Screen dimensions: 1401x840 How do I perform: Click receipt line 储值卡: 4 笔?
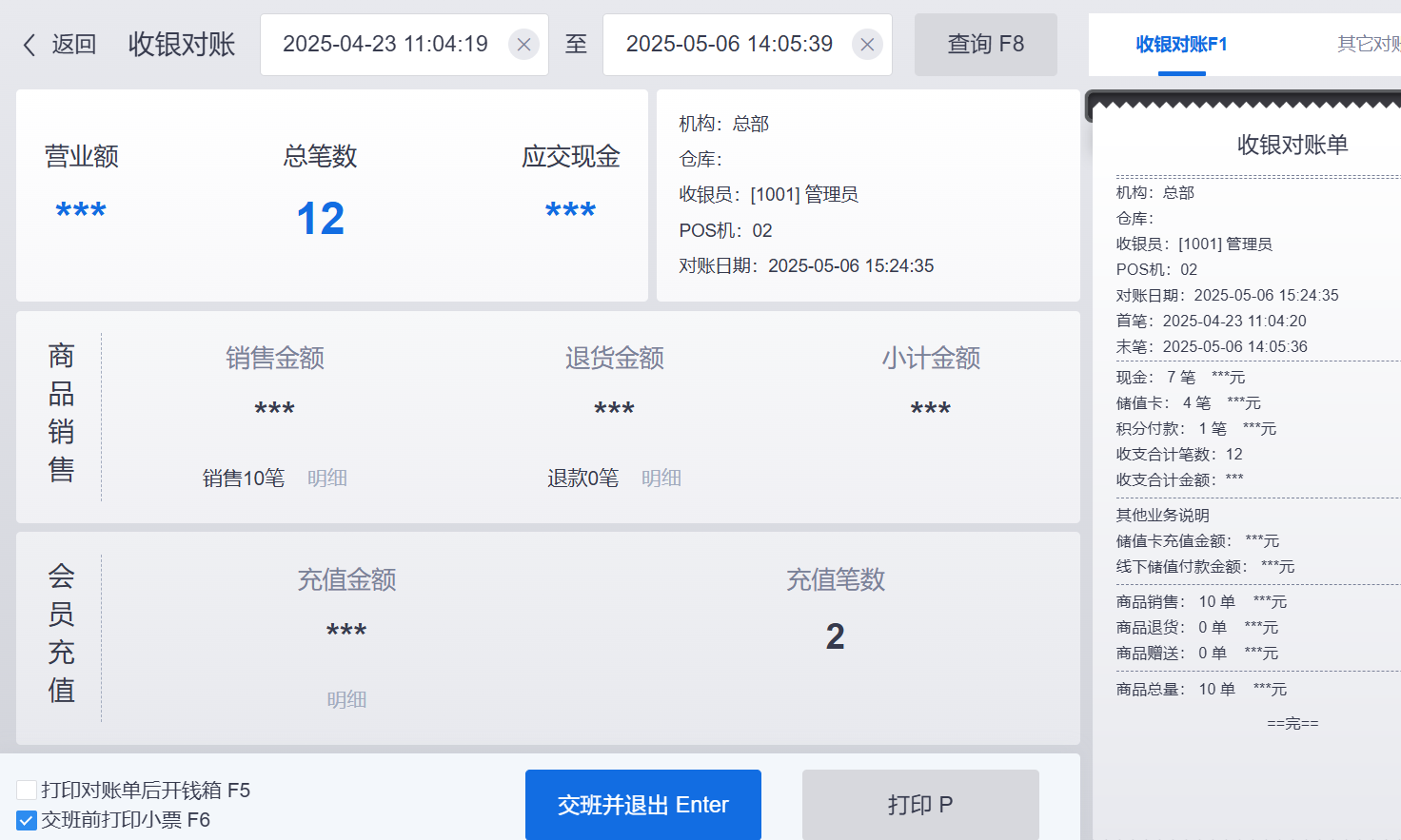(x=1189, y=402)
